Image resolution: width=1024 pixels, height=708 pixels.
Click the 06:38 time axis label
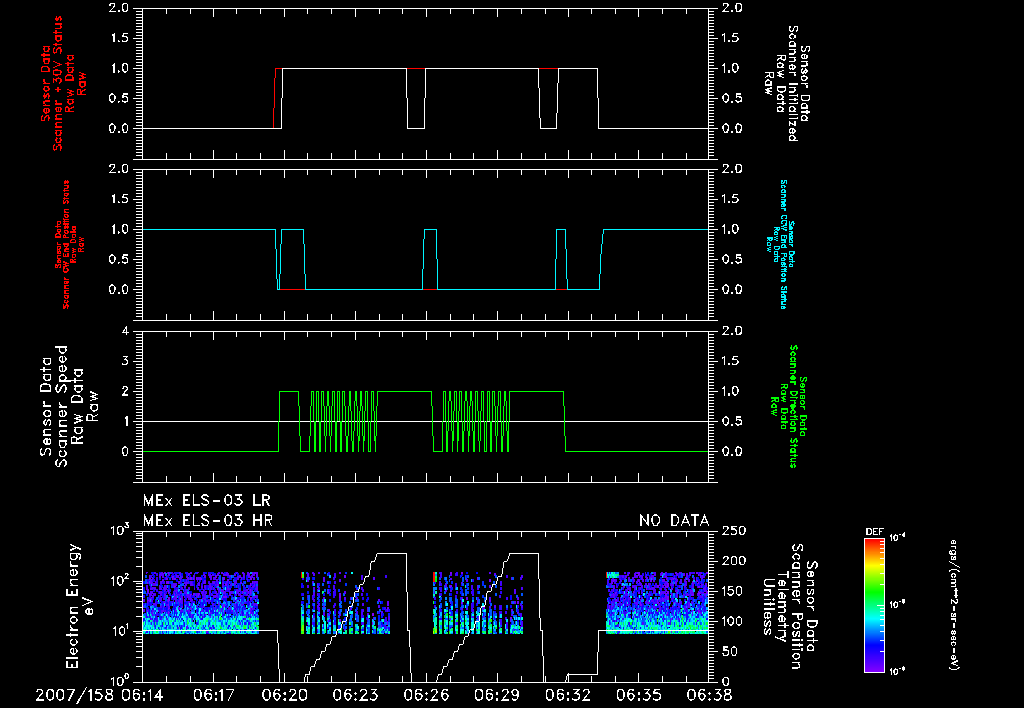point(710,695)
